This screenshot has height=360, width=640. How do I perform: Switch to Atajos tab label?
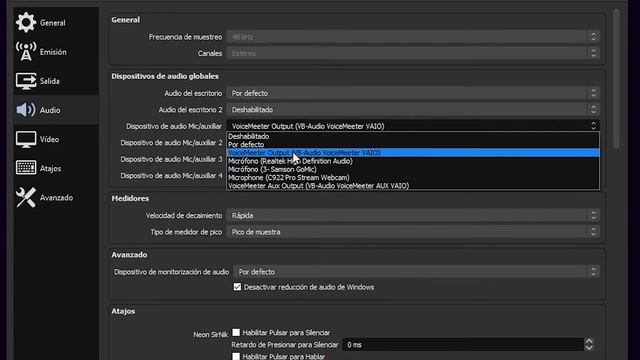pos(50,168)
